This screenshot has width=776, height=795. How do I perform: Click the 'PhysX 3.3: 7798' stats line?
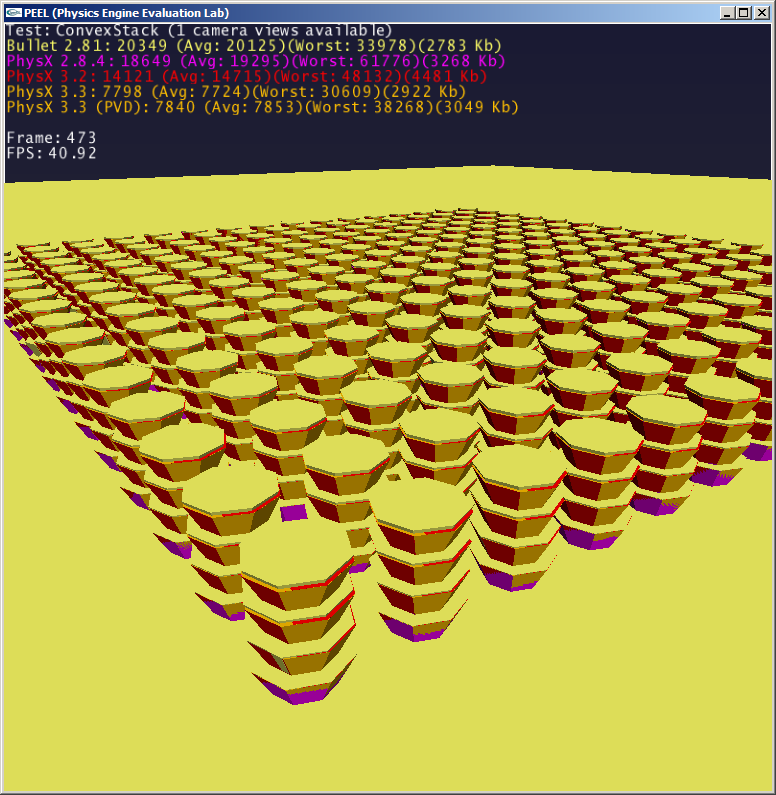236,92
